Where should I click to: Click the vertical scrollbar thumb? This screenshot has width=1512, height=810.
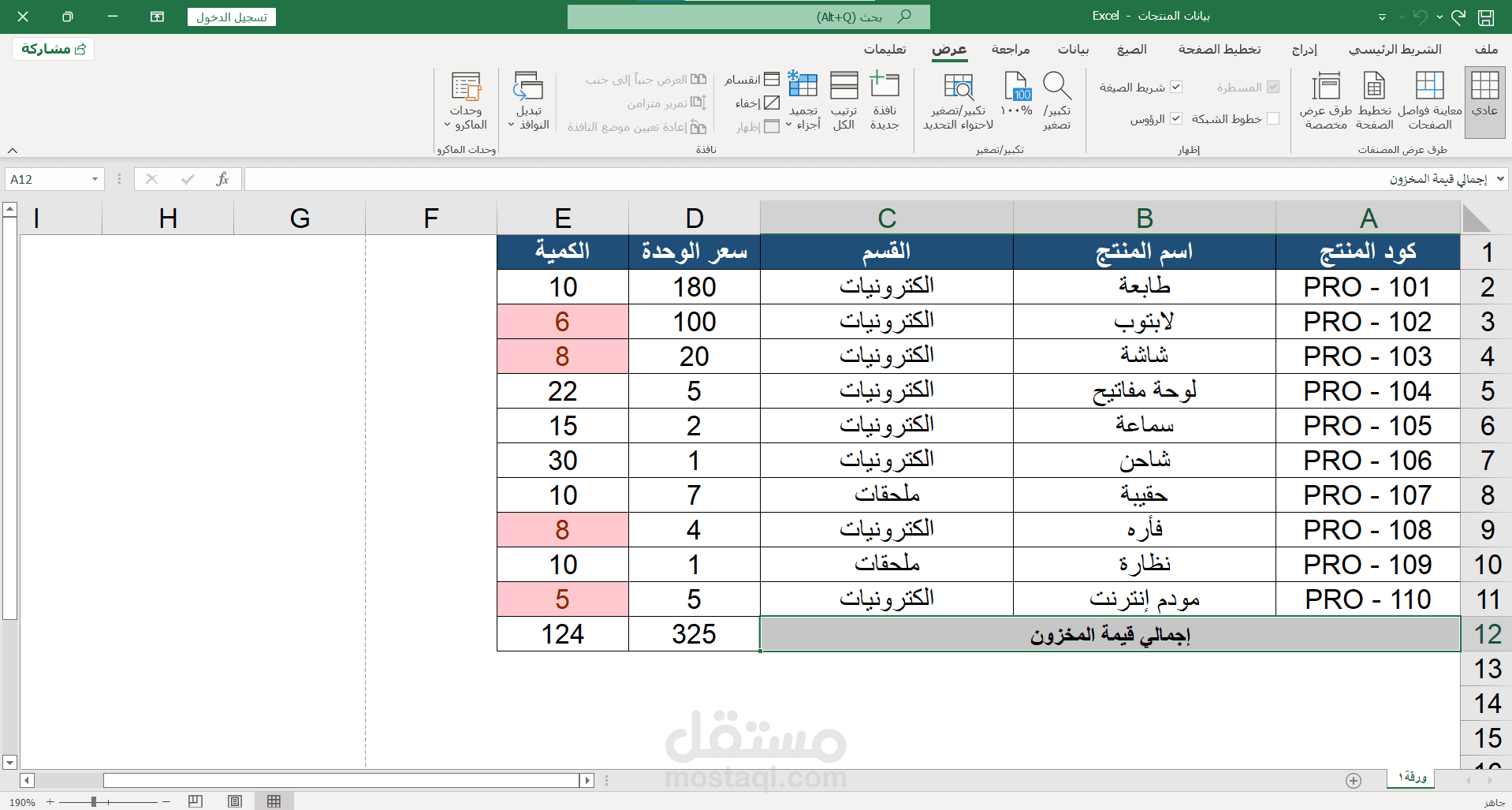[x=10, y=418]
